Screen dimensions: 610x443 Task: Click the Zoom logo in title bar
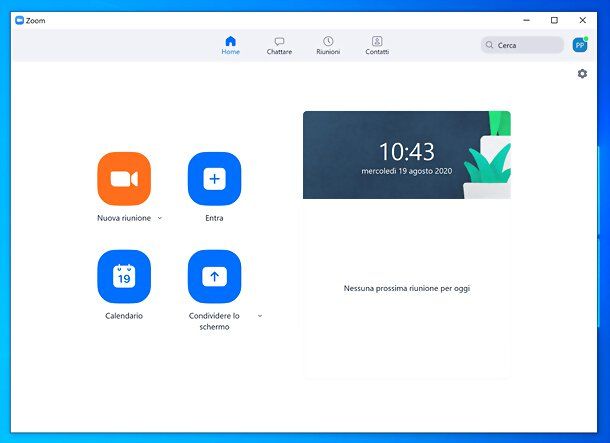coord(19,20)
